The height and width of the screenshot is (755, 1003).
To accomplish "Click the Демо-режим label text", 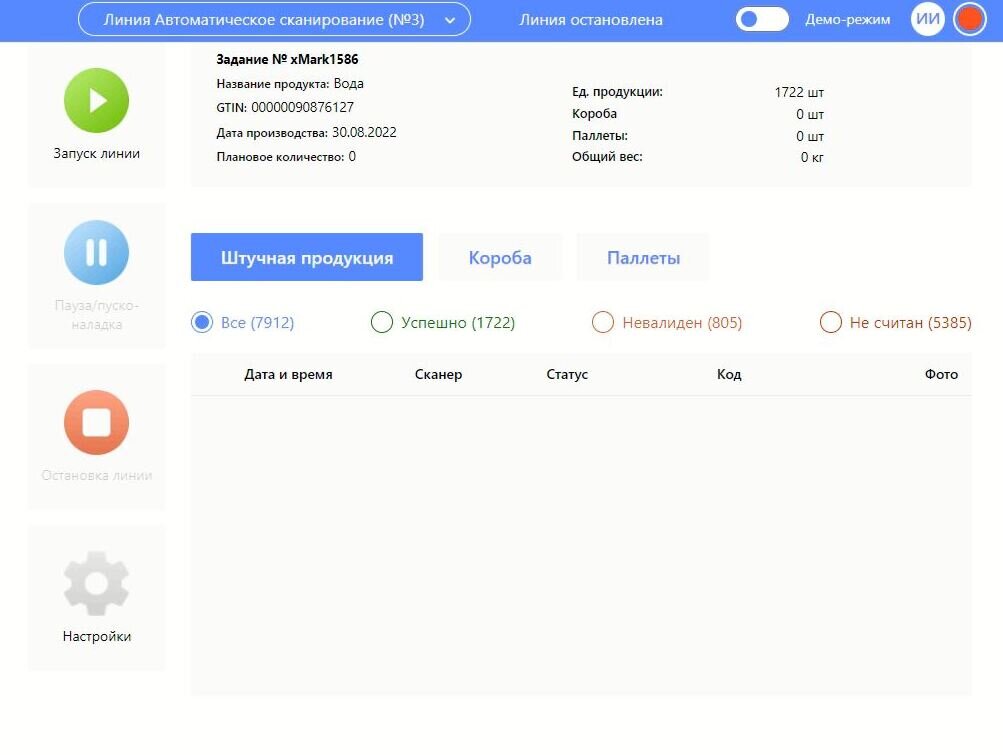I will click(848, 20).
